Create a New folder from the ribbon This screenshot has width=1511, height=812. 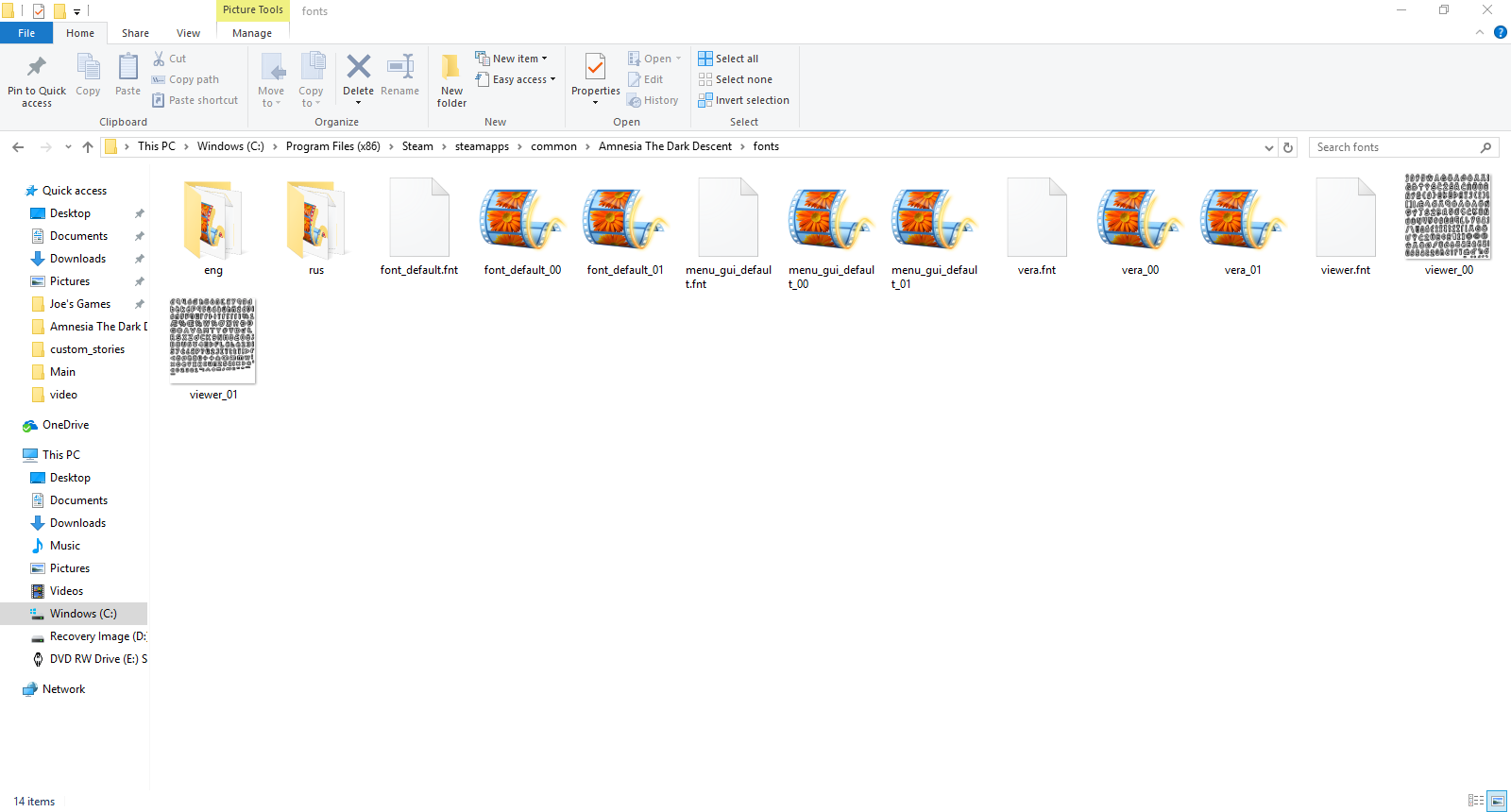pyautogui.click(x=451, y=77)
